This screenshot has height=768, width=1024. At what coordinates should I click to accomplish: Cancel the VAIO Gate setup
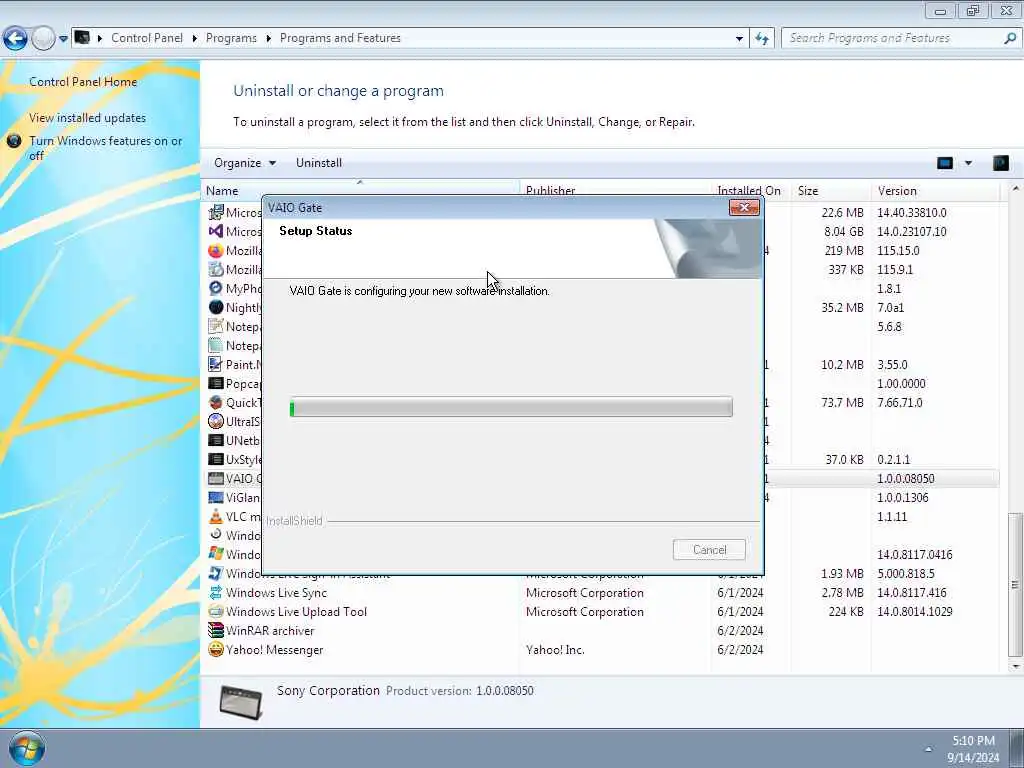(x=709, y=550)
